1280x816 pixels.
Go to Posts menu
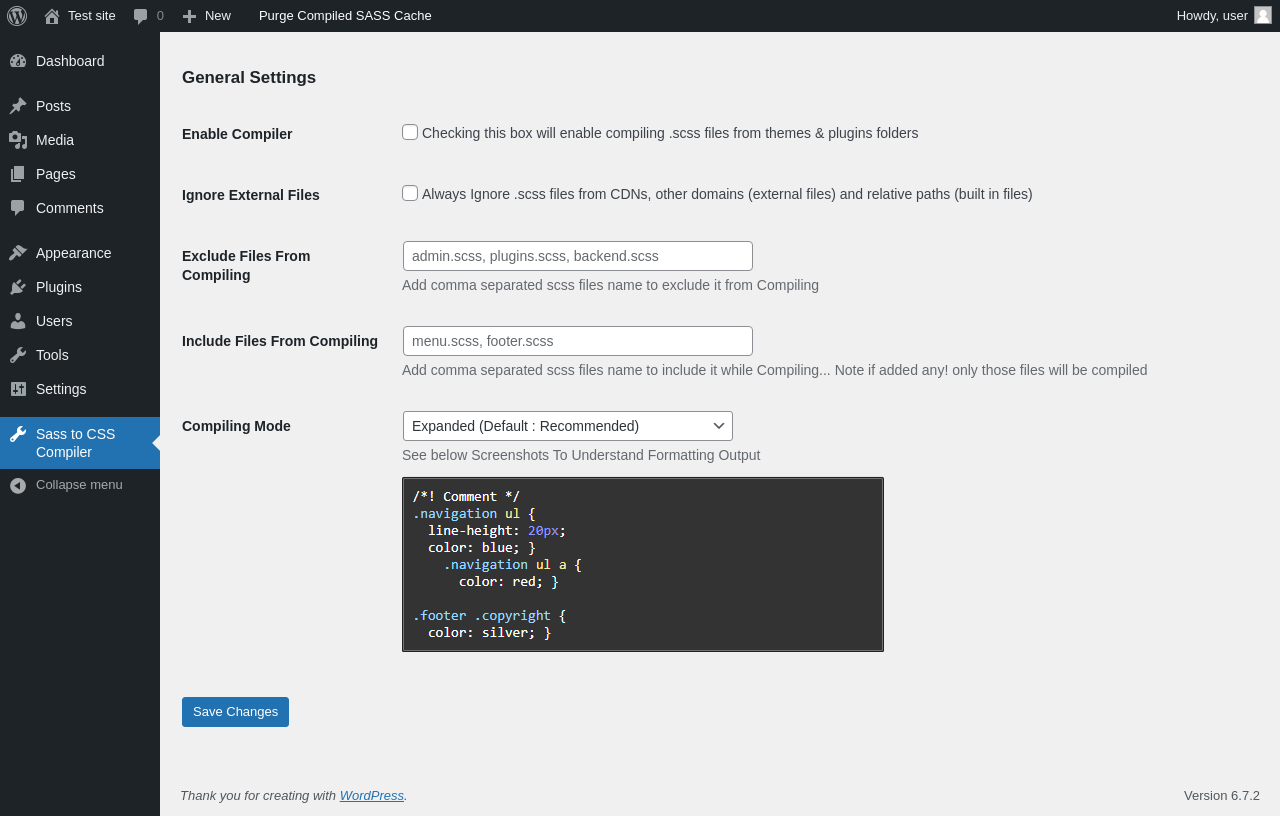80,106
